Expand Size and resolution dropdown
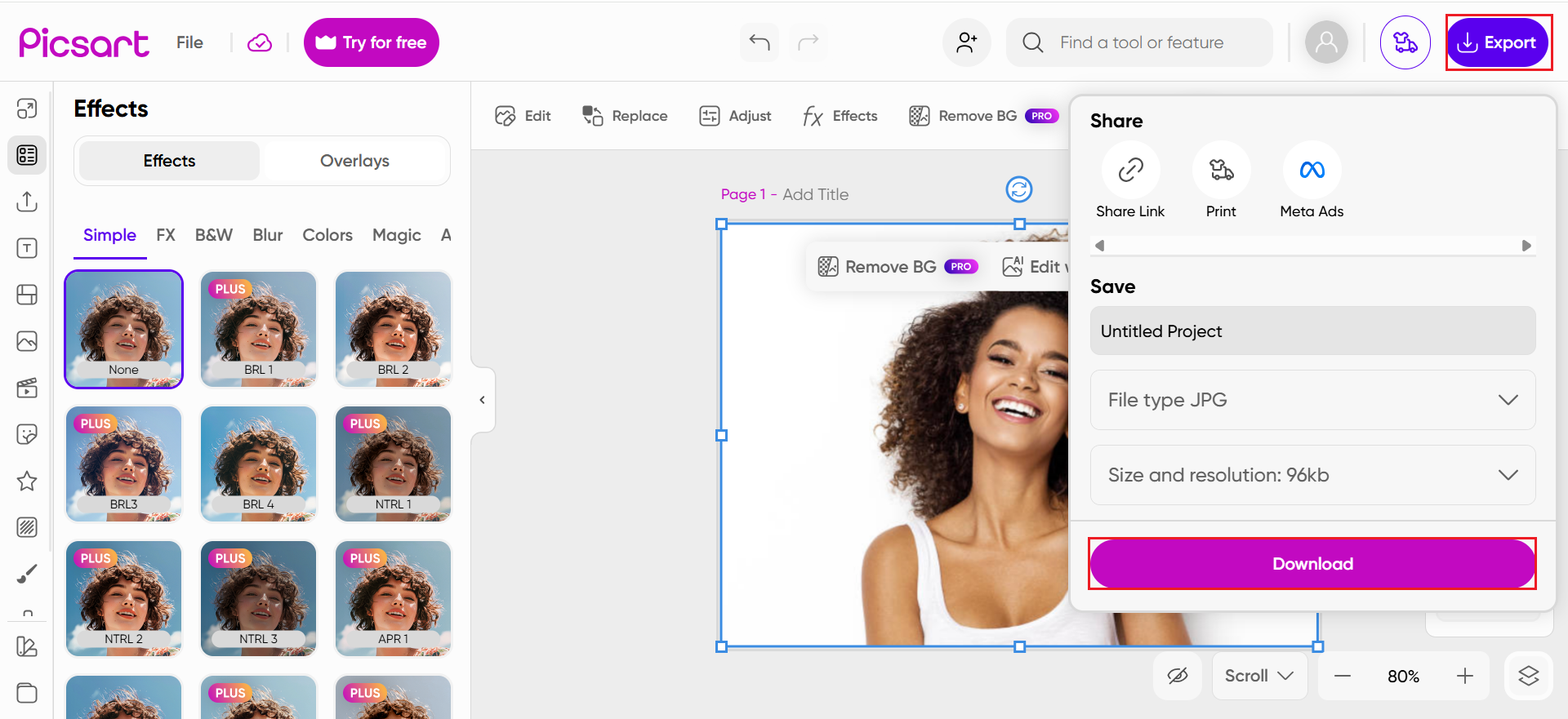1568x719 pixels. click(x=1312, y=475)
